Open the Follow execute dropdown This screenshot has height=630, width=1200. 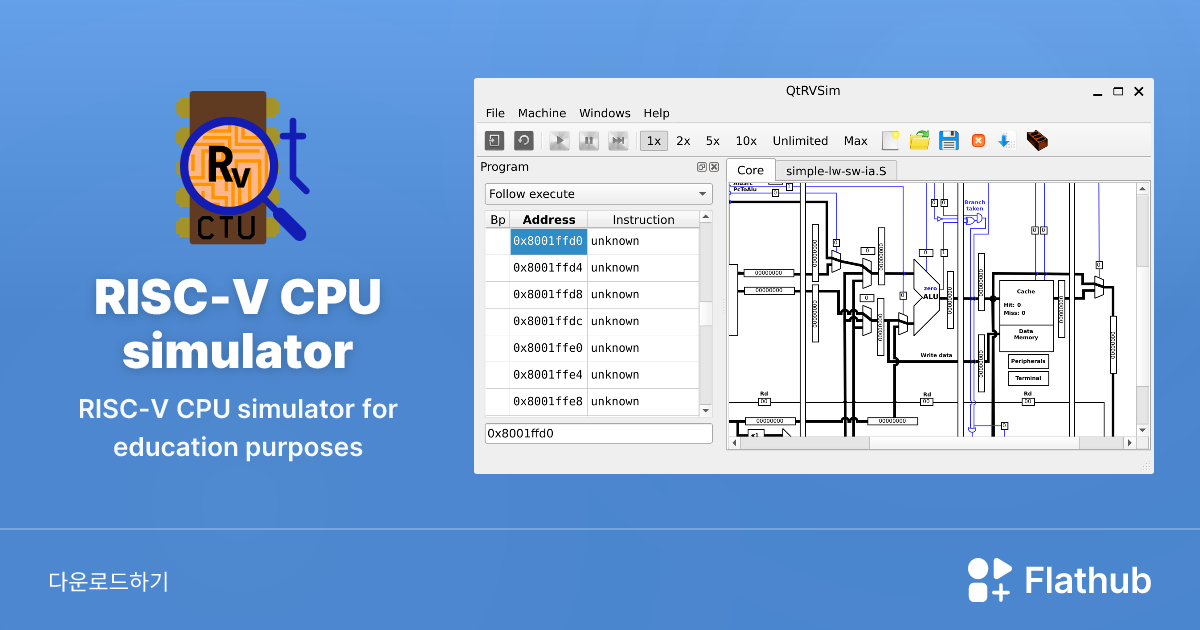598,194
